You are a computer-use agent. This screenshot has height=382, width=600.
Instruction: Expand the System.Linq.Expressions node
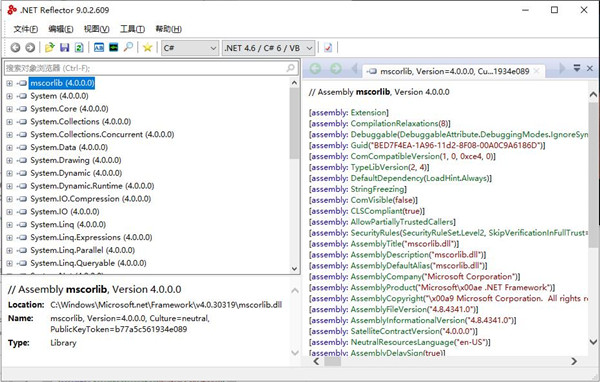[10, 238]
